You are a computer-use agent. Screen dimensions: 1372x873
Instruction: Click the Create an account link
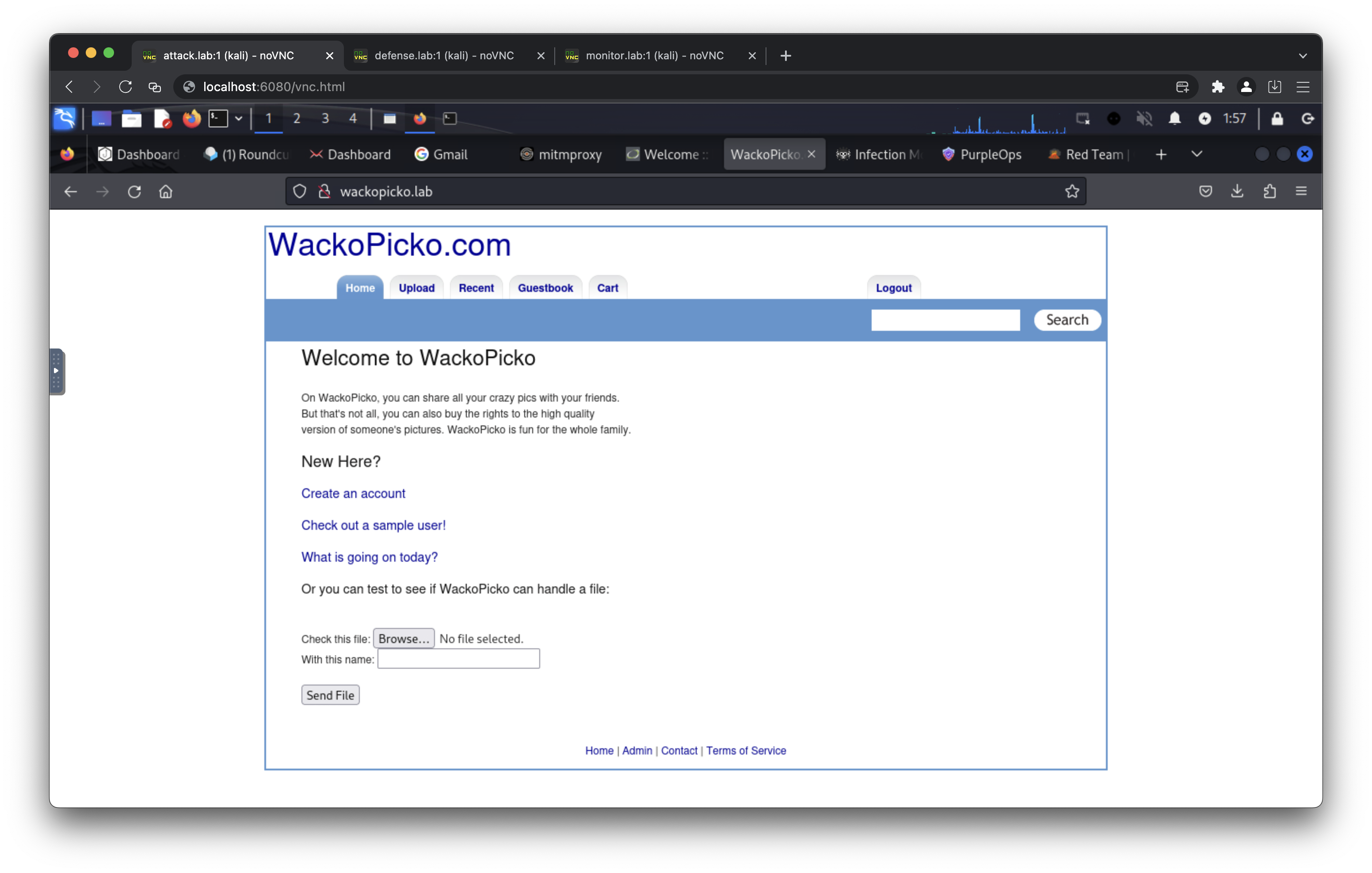353,493
